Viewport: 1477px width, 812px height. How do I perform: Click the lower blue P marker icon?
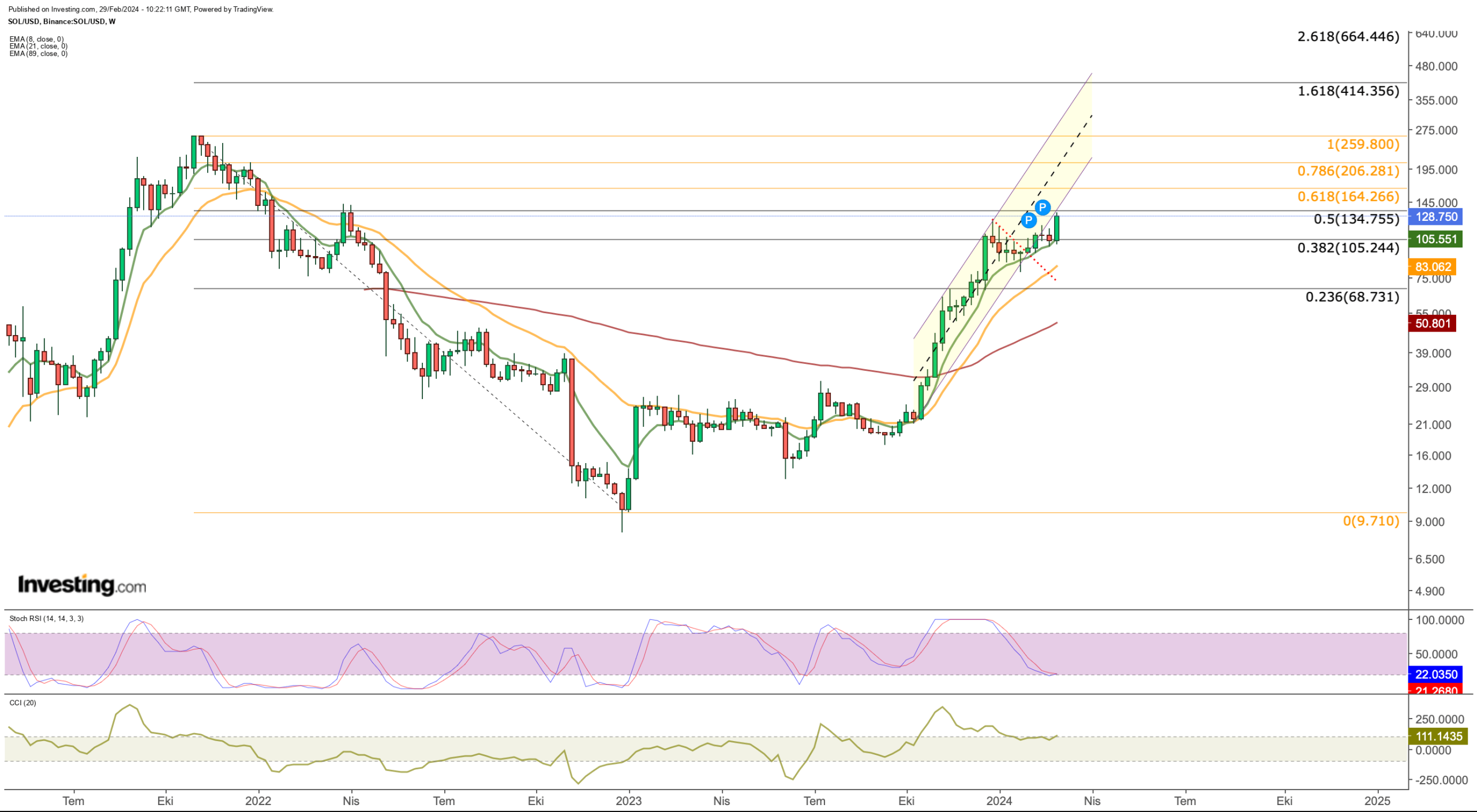(1028, 220)
